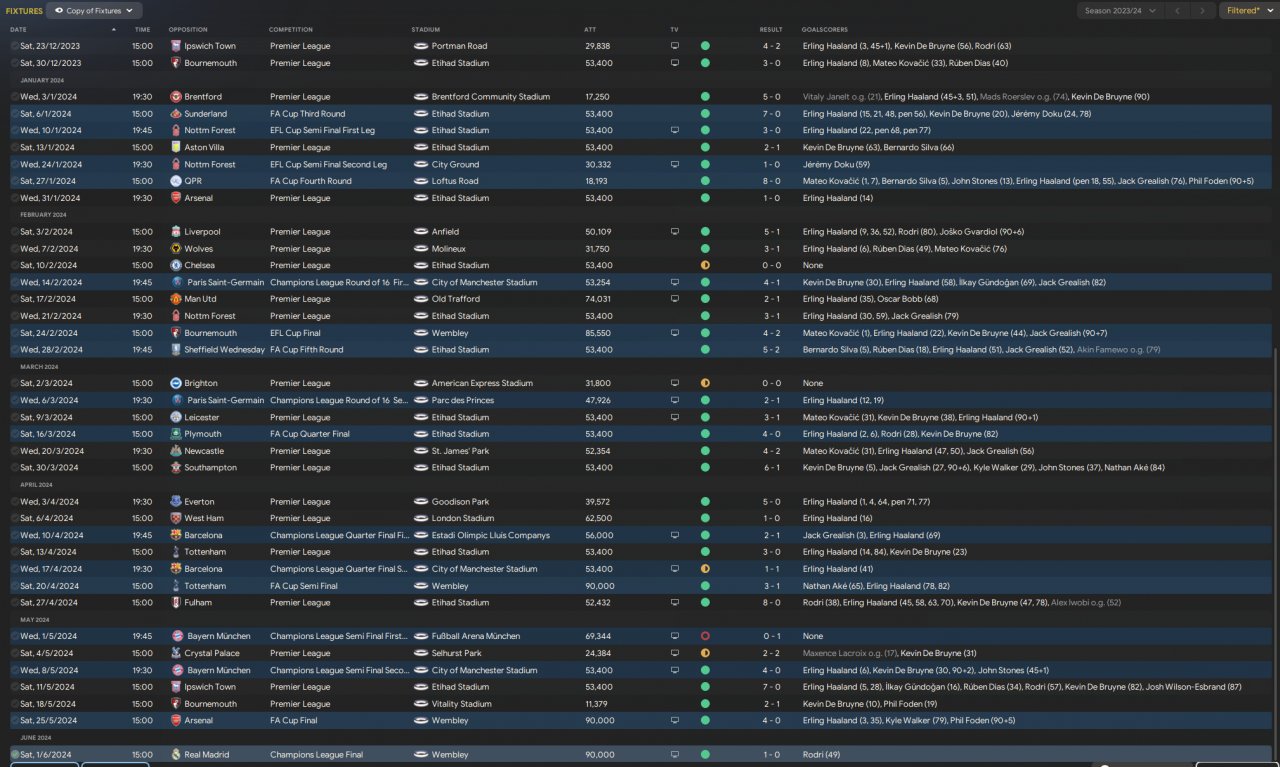Open the Champions League Final competition link
This screenshot has width=1280, height=767.
[316, 755]
